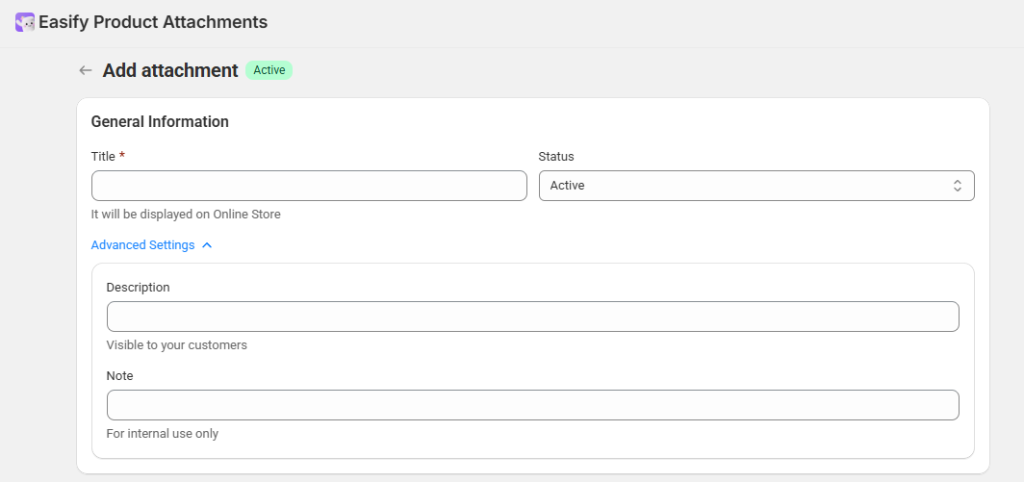The width and height of the screenshot is (1024, 482).
Task: Click the Easify Product Attachments title
Action: (153, 22)
